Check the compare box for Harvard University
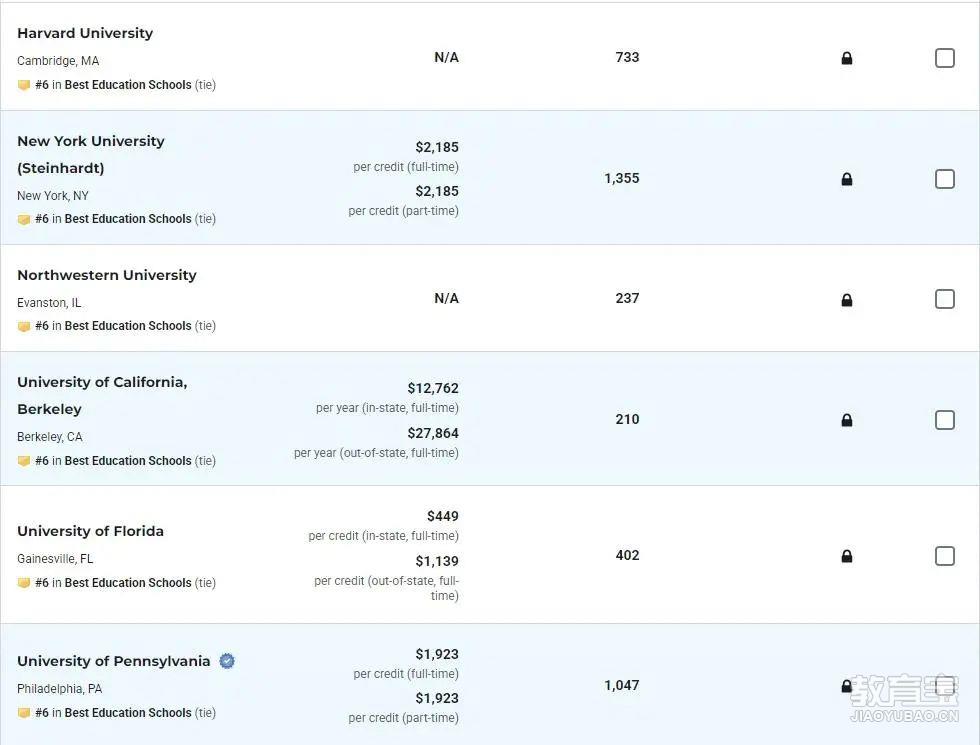The image size is (980, 745). (x=944, y=58)
